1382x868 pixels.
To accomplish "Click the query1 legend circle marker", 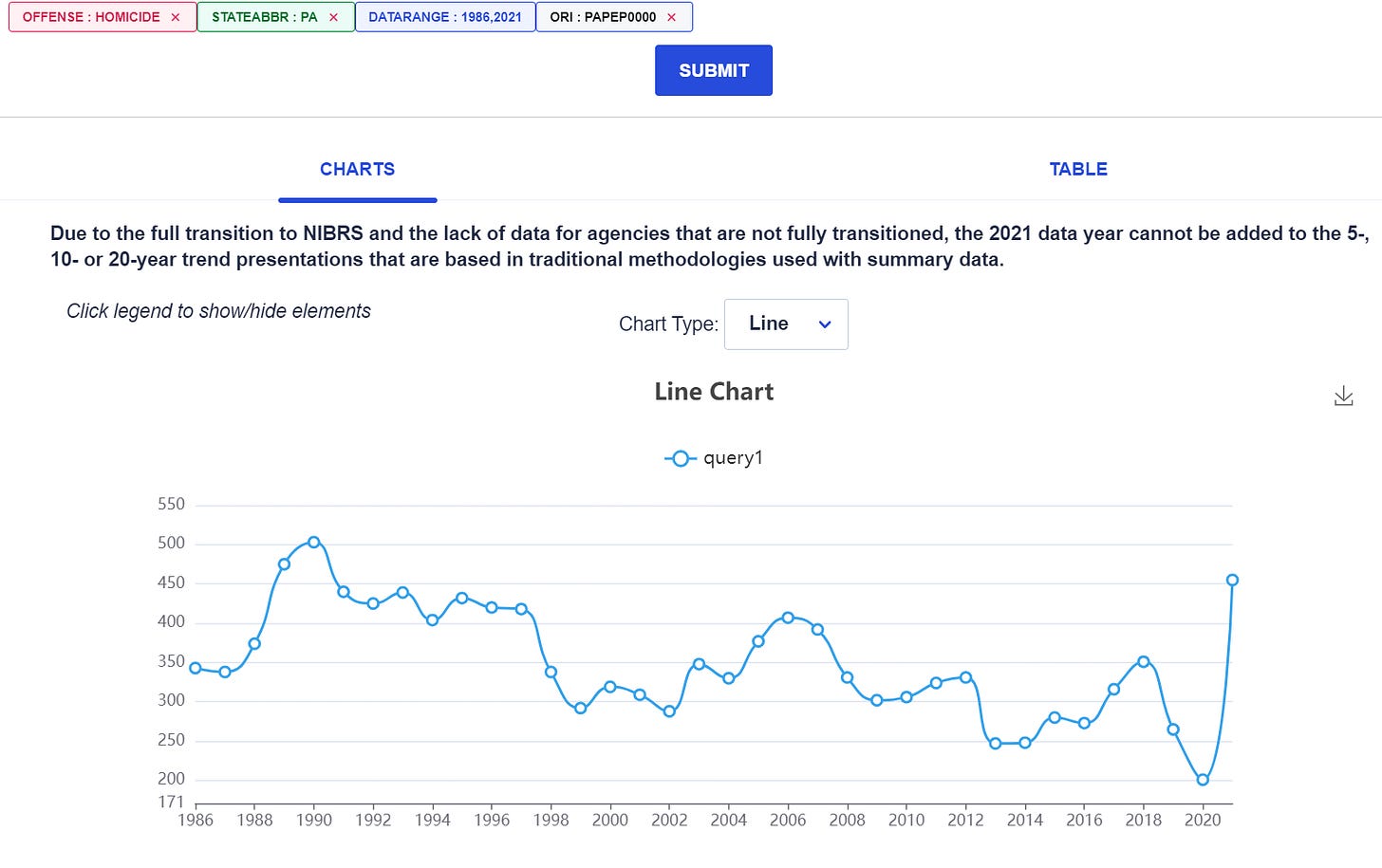I will tap(680, 458).
